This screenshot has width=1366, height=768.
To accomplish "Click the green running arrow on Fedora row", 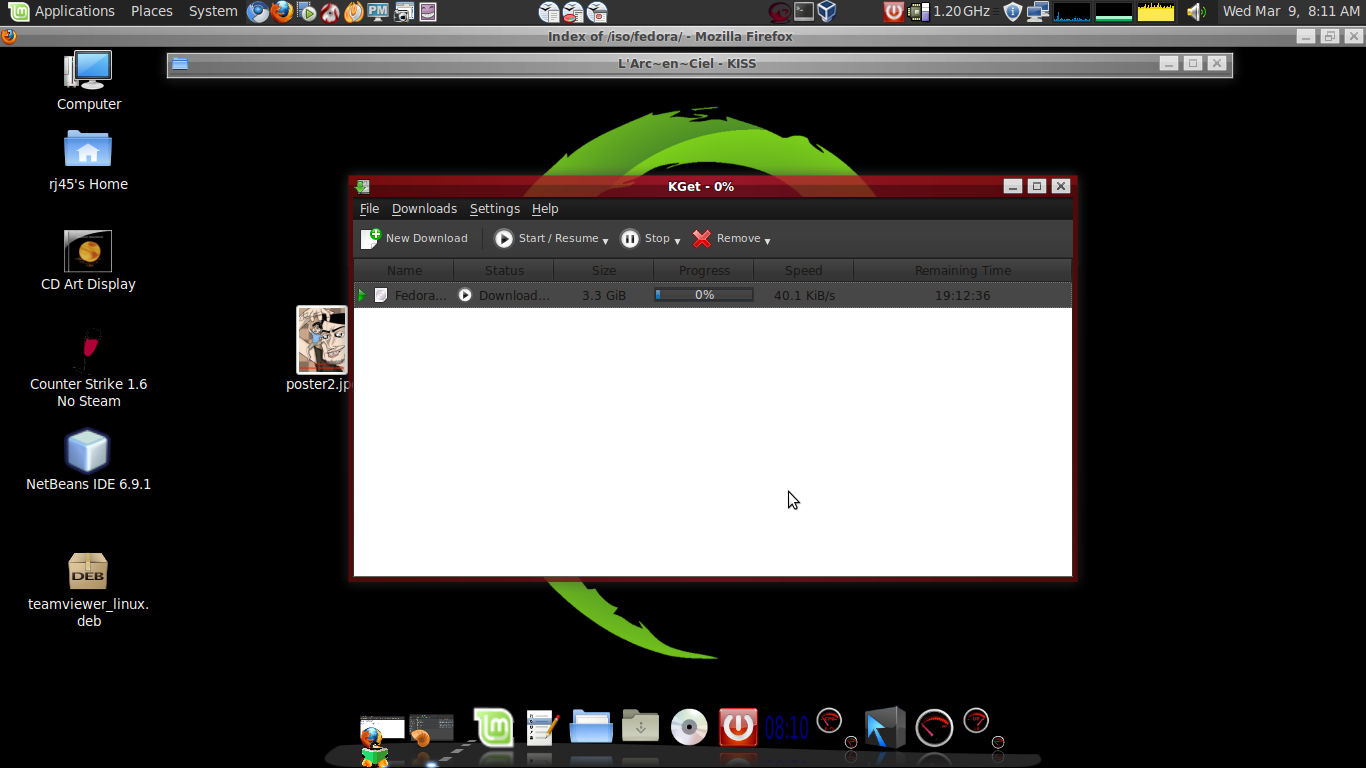I will (x=362, y=295).
